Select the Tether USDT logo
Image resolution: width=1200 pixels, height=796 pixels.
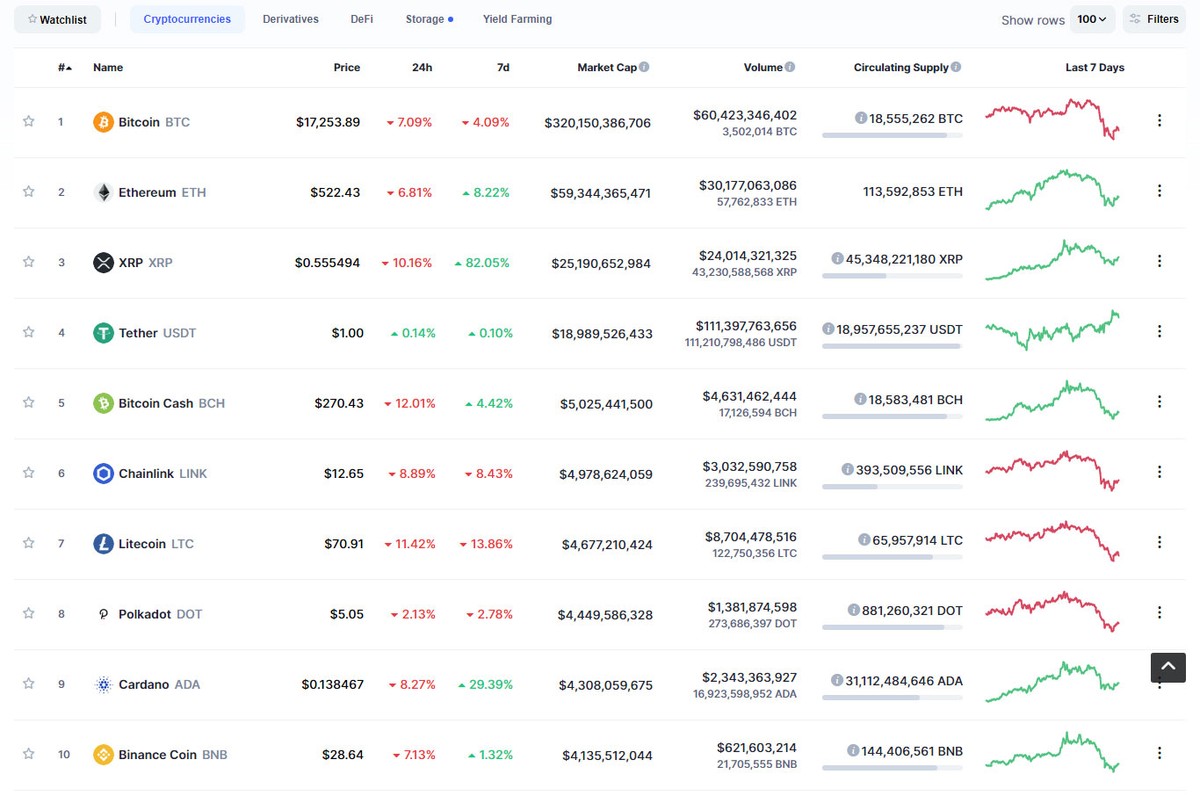(x=102, y=333)
